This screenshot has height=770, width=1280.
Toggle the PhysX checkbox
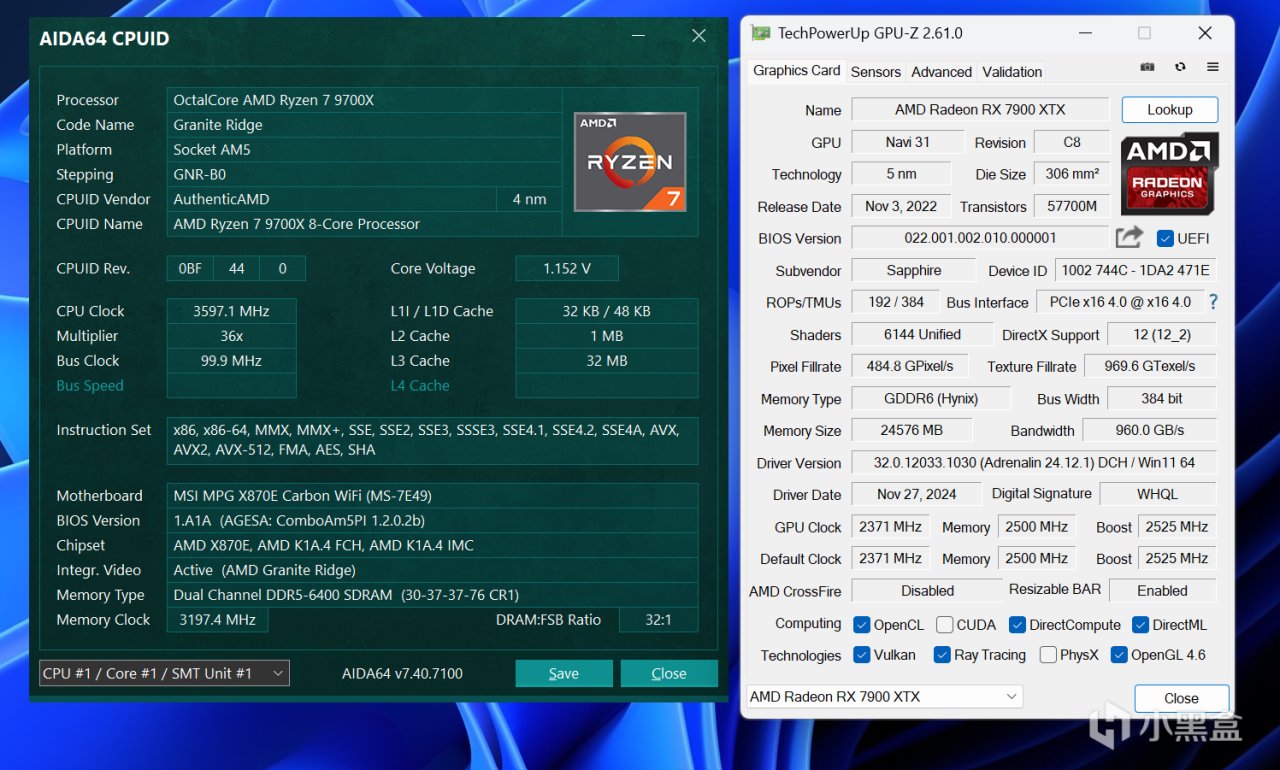click(1048, 655)
